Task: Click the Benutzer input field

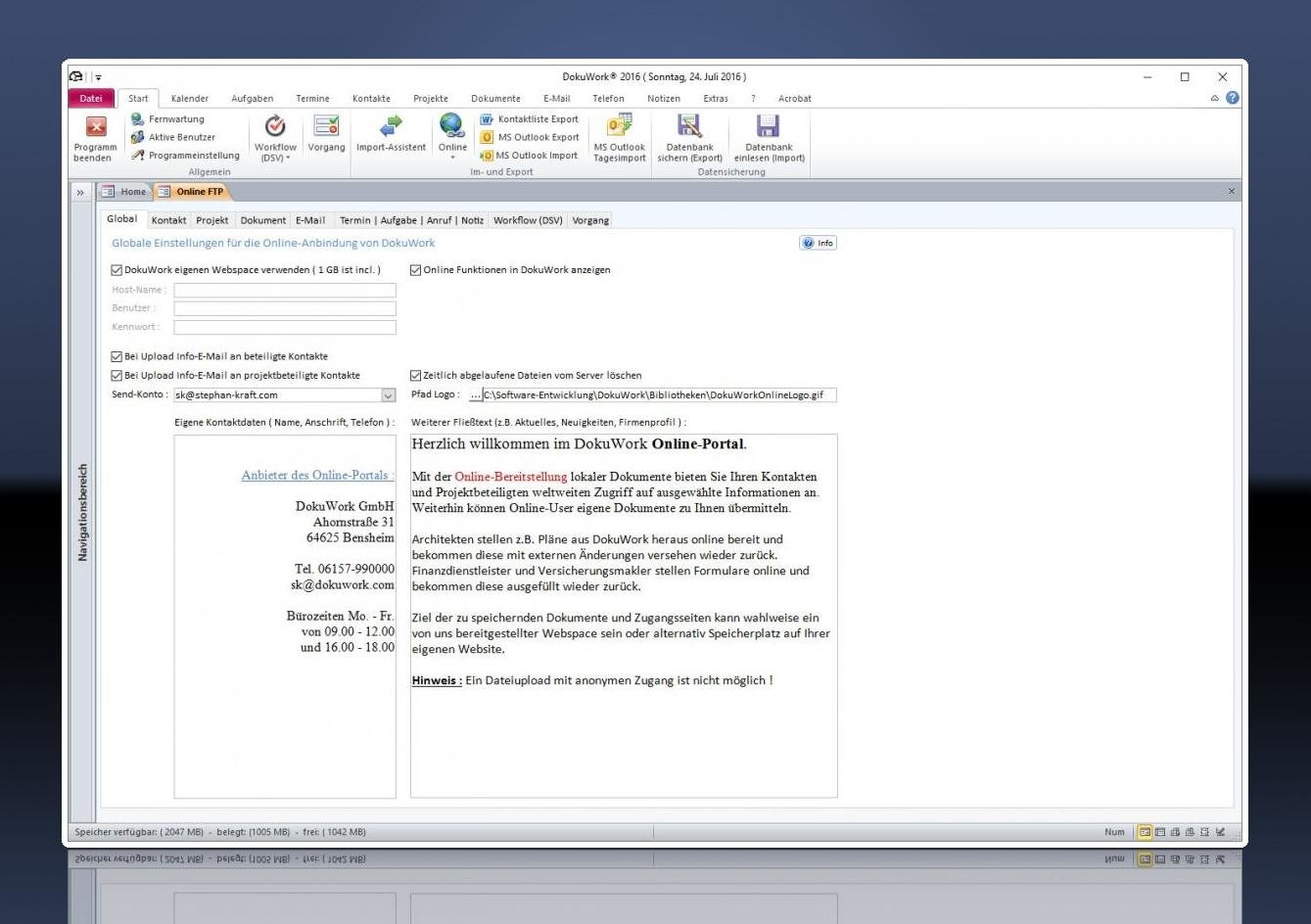Action: click(x=285, y=308)
